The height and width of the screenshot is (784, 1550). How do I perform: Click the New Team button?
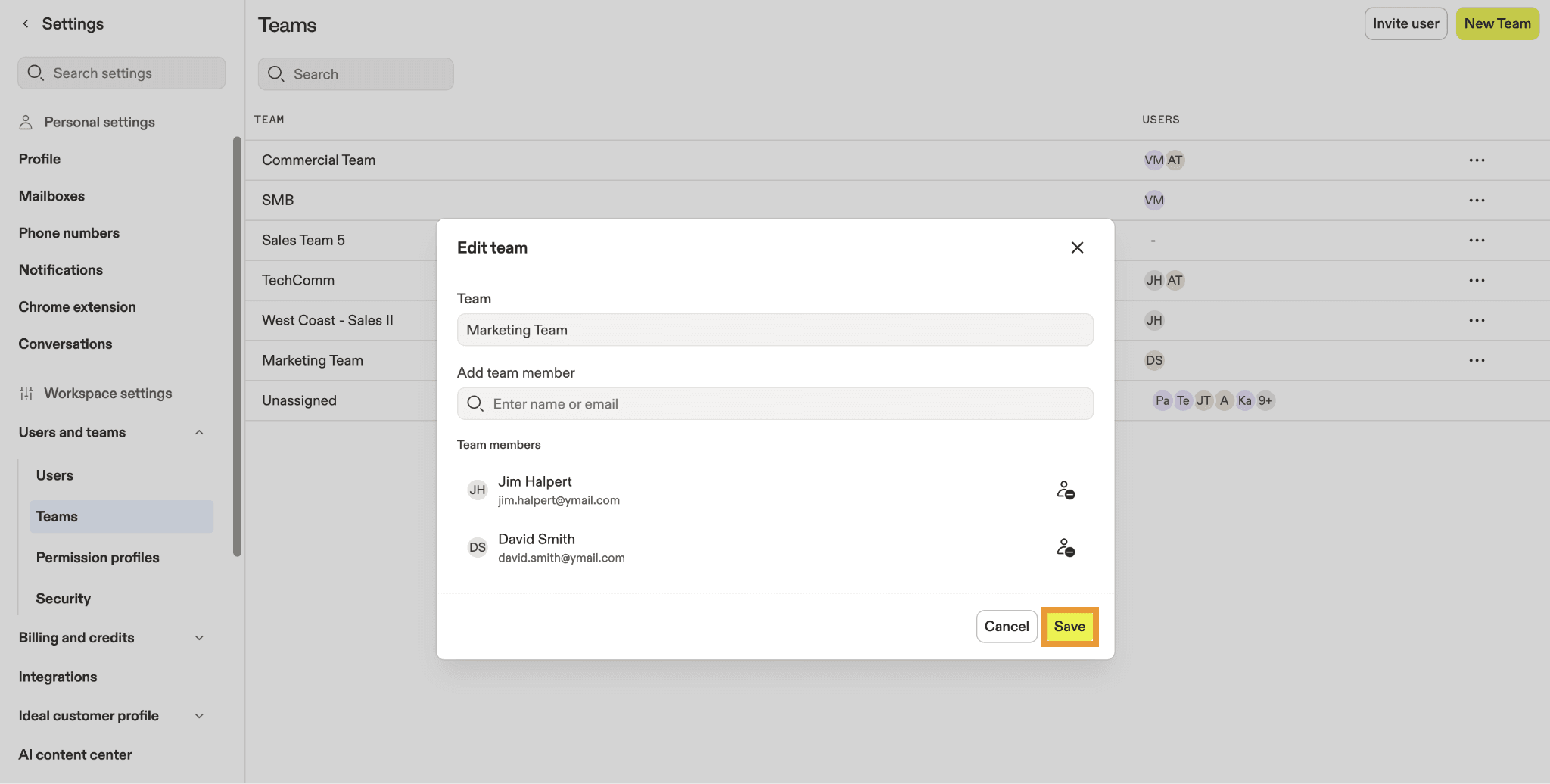pos(1497,23)
